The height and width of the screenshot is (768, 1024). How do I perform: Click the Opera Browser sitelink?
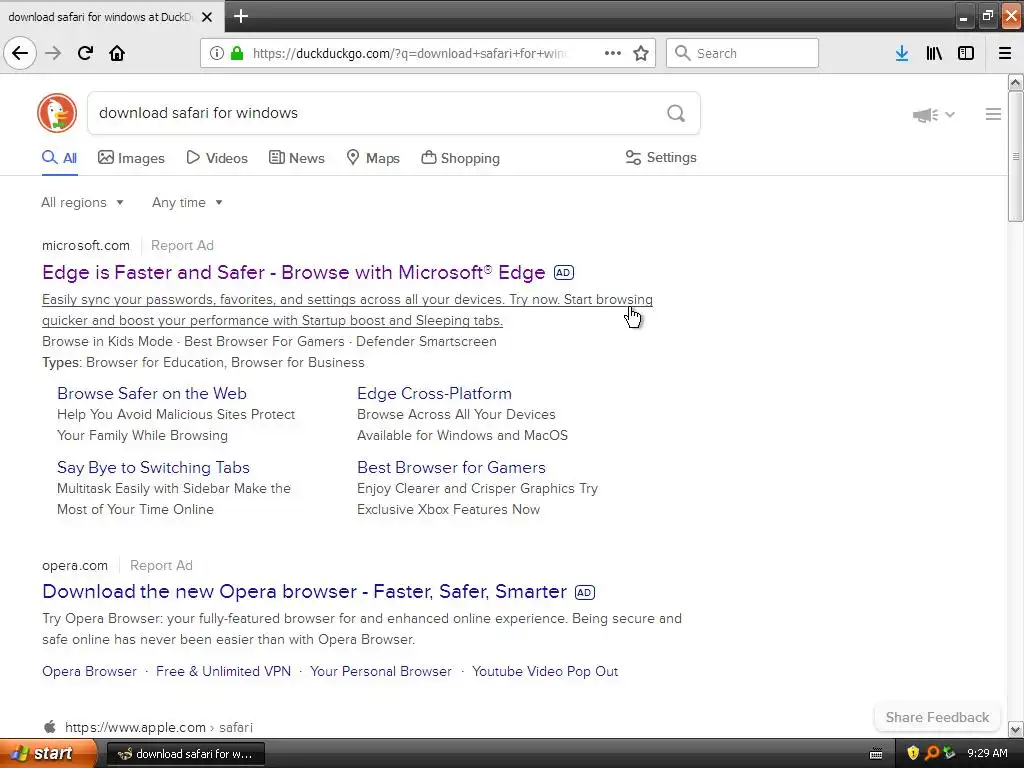tap(89, 671)
